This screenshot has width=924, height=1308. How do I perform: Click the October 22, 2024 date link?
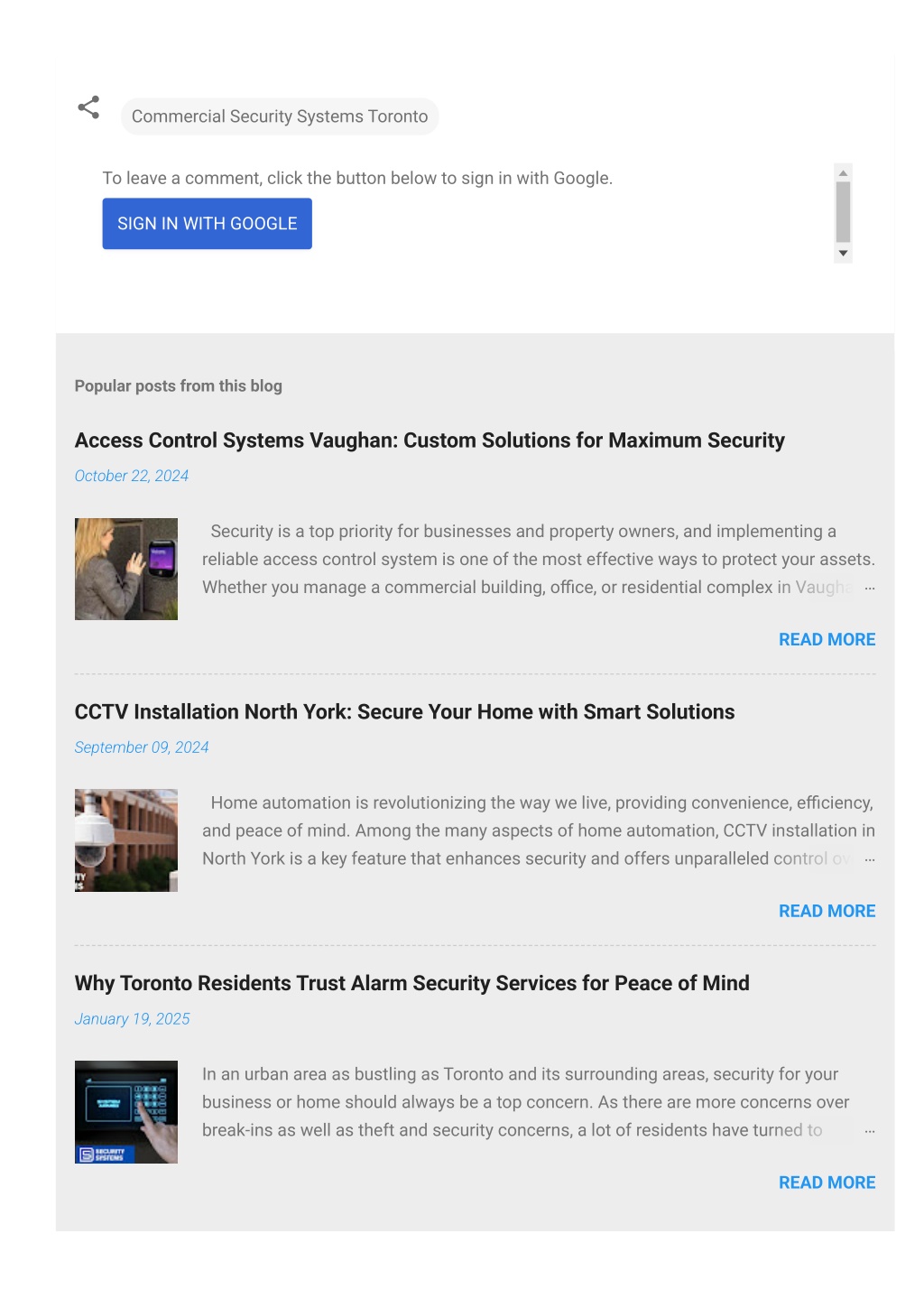tap(132, 476)
